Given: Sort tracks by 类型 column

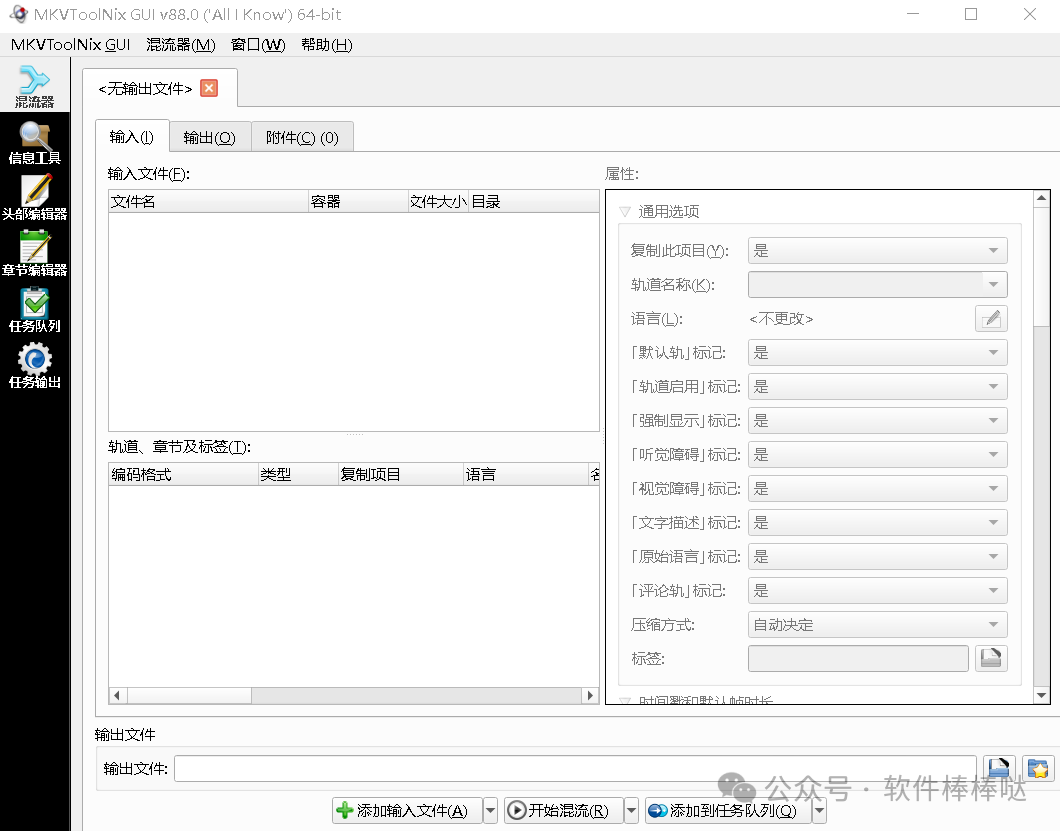Looking at the screenshot, I should 298,475.
